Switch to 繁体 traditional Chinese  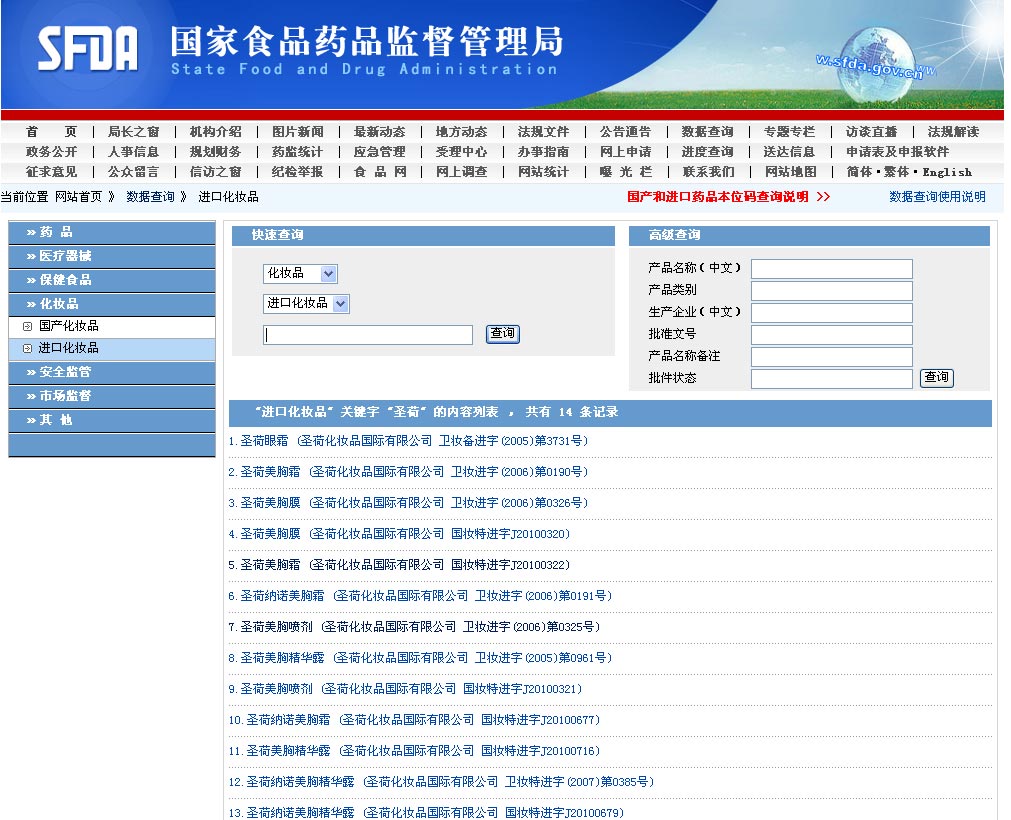896,172
